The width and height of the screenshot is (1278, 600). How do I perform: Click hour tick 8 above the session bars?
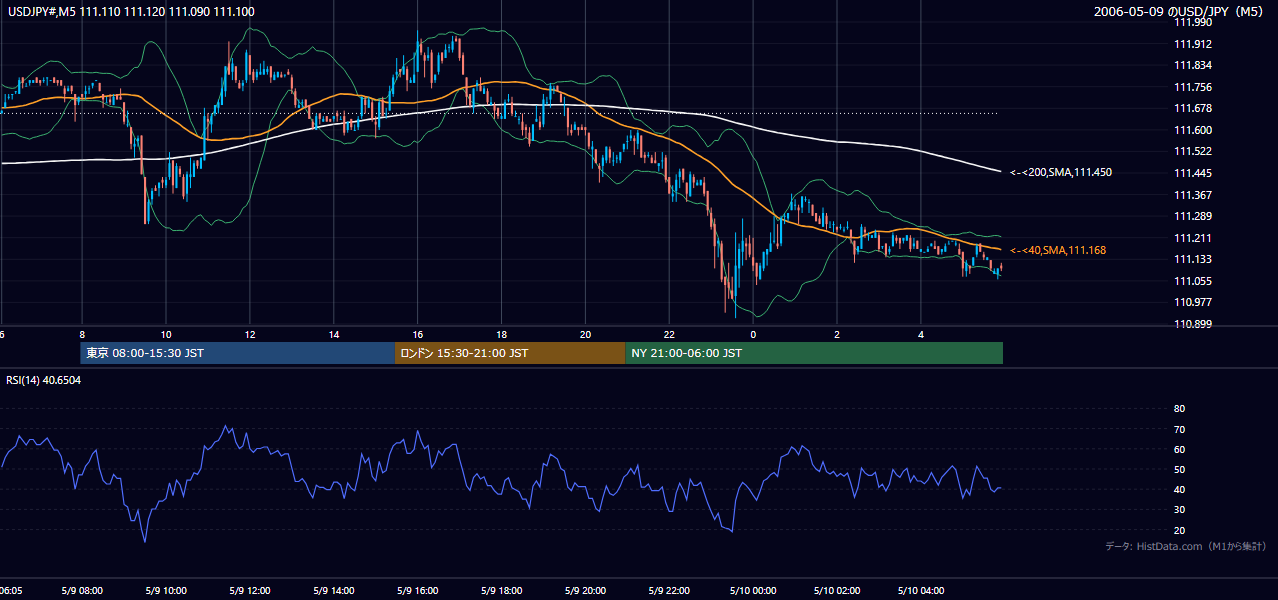point(82,335)
